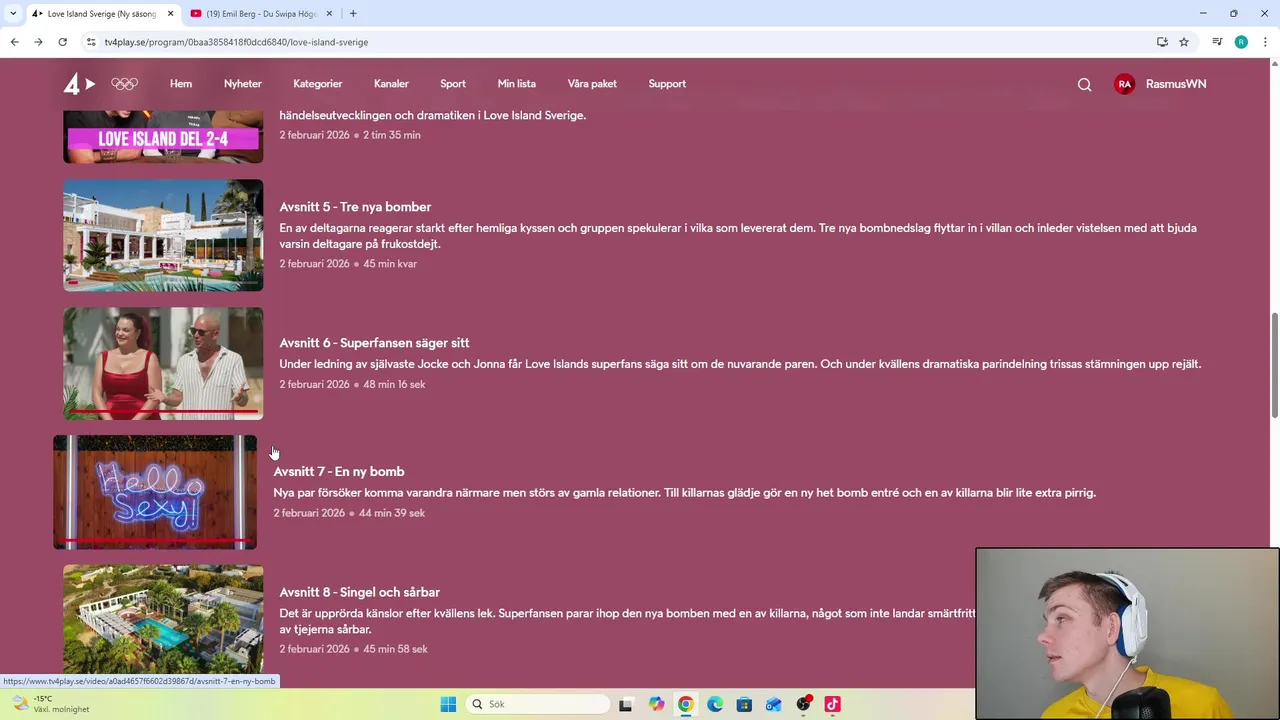Click the webcam overlay of streamer
Screen dimensions: 1280x720
pyautogui.click(x=1127, y=633)
